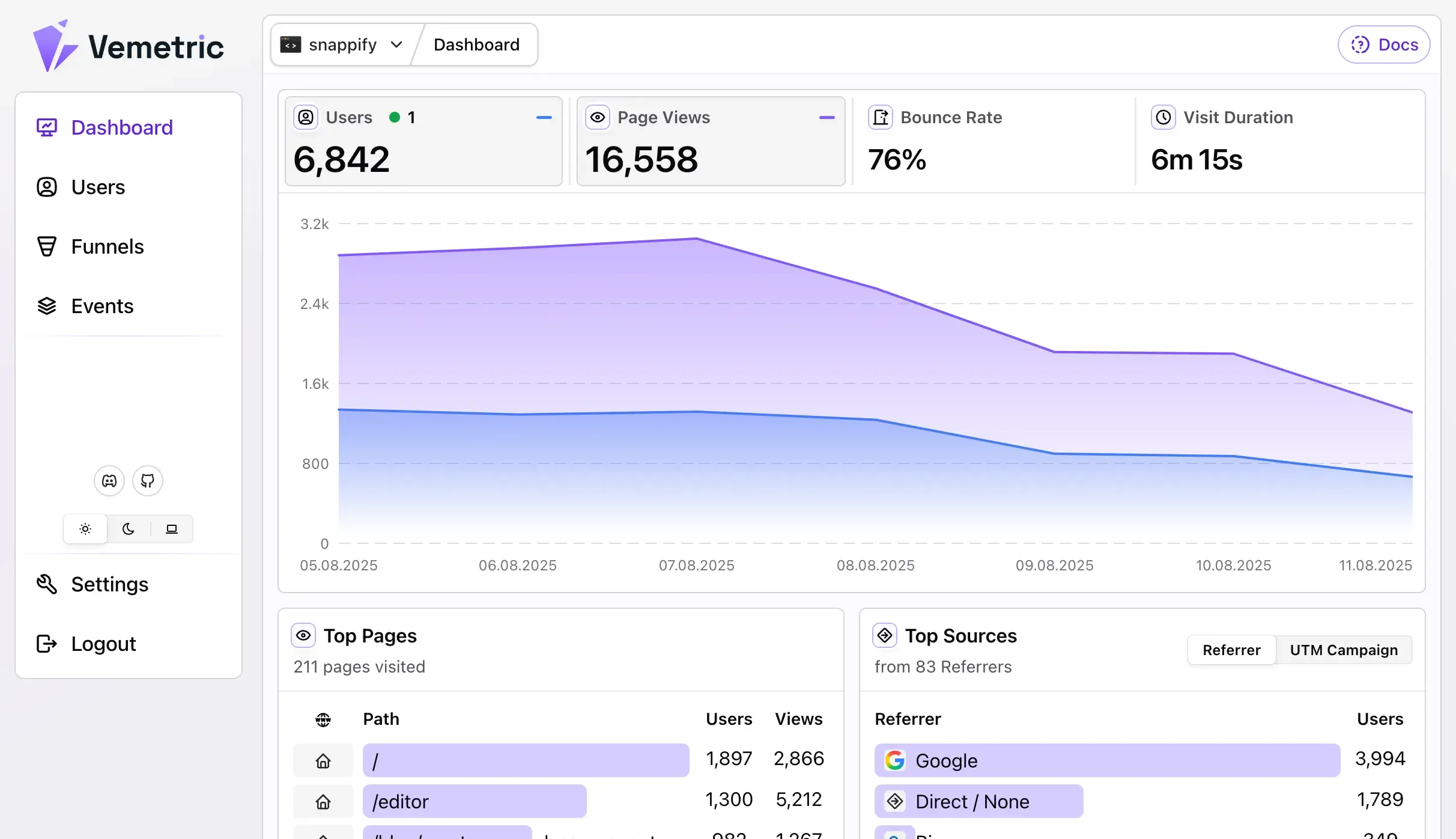This screenshot has width=1456, height=839.
Task: Open GitHub via the GitHub icon
Action: point(147,480)
